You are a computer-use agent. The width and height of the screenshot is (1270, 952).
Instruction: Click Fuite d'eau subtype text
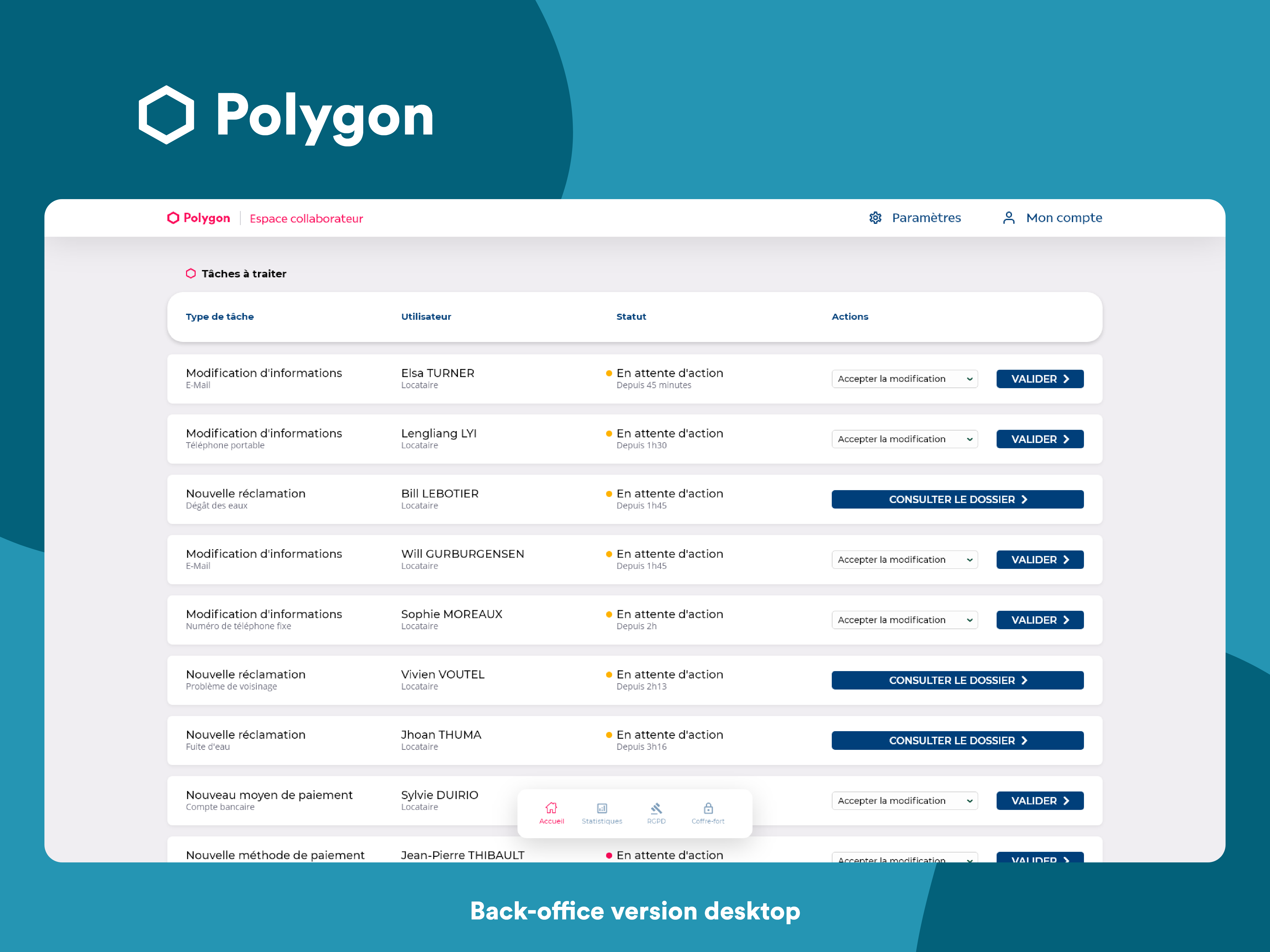[207, 747]
